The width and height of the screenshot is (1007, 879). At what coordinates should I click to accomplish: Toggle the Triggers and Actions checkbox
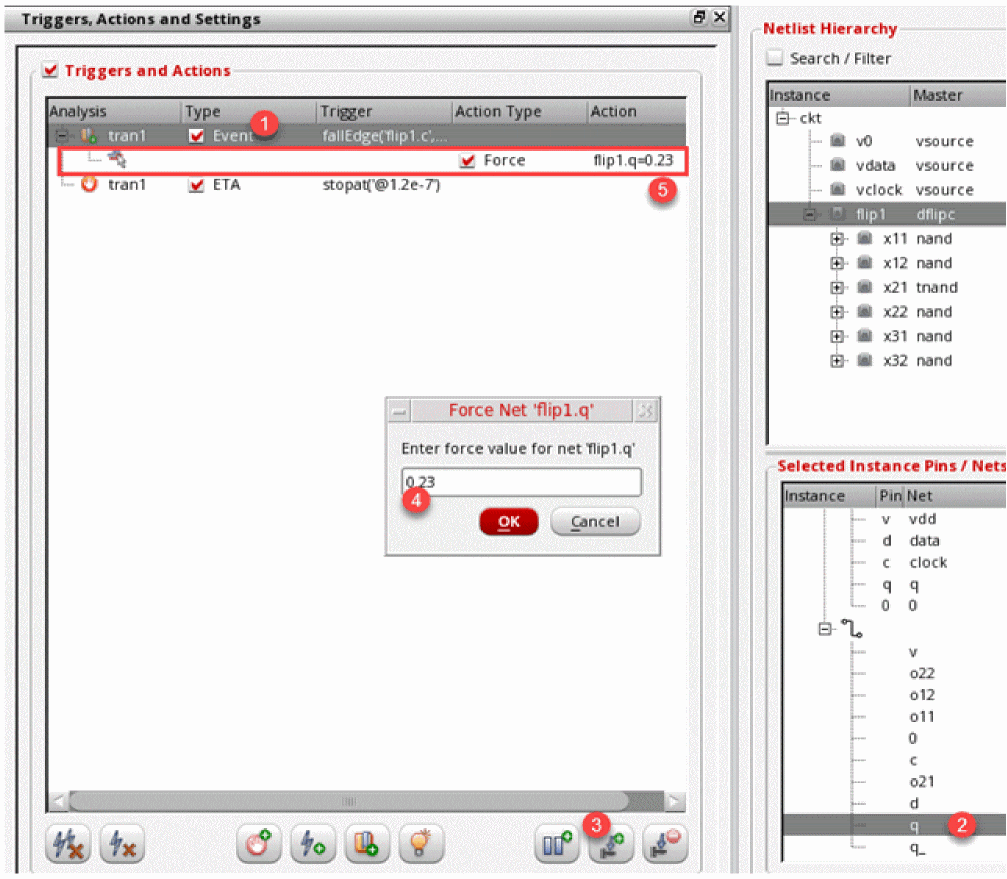pyautogui.click(x=50, y=69)
